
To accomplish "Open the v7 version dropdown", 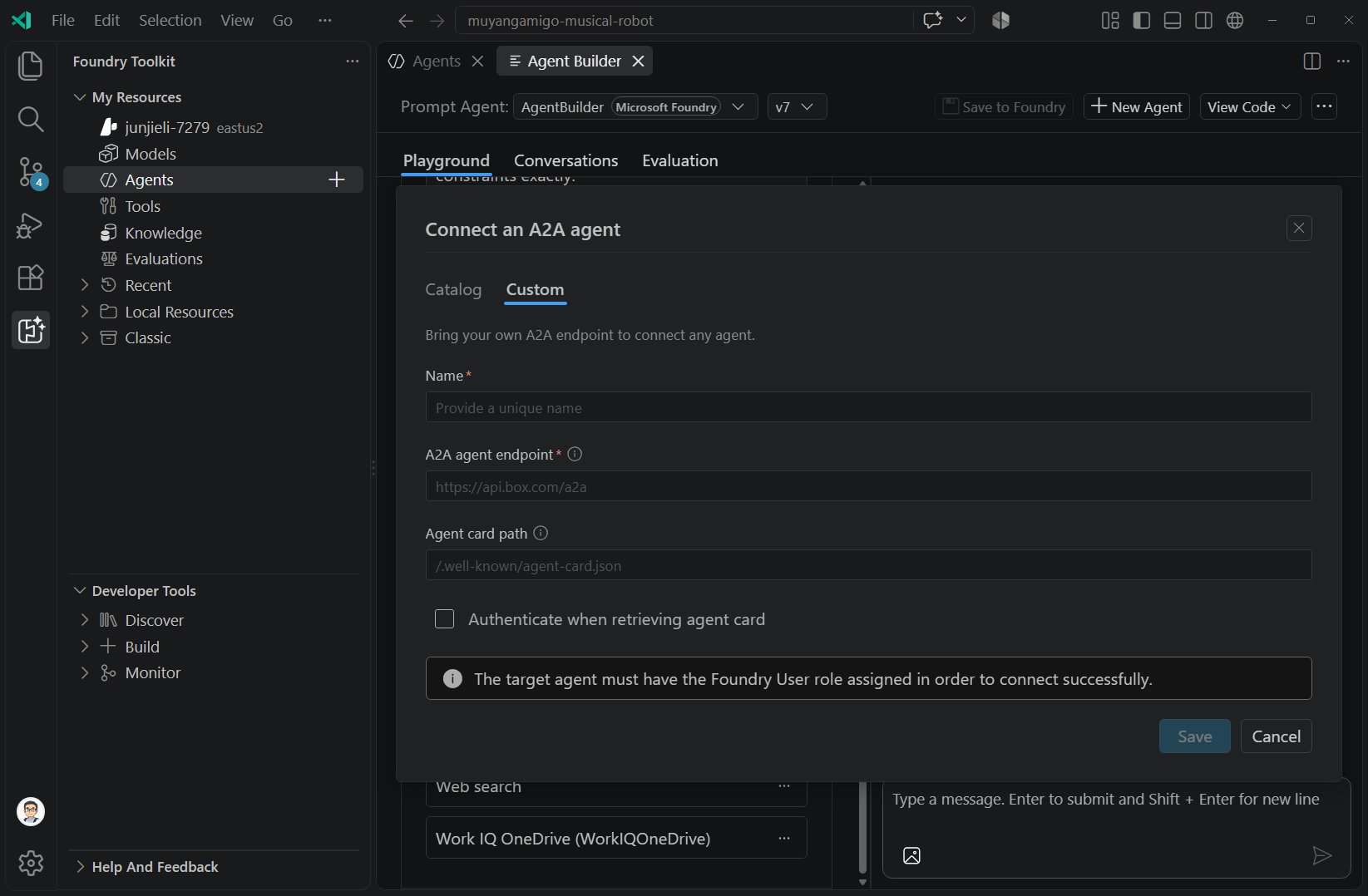I will [797, 106].
